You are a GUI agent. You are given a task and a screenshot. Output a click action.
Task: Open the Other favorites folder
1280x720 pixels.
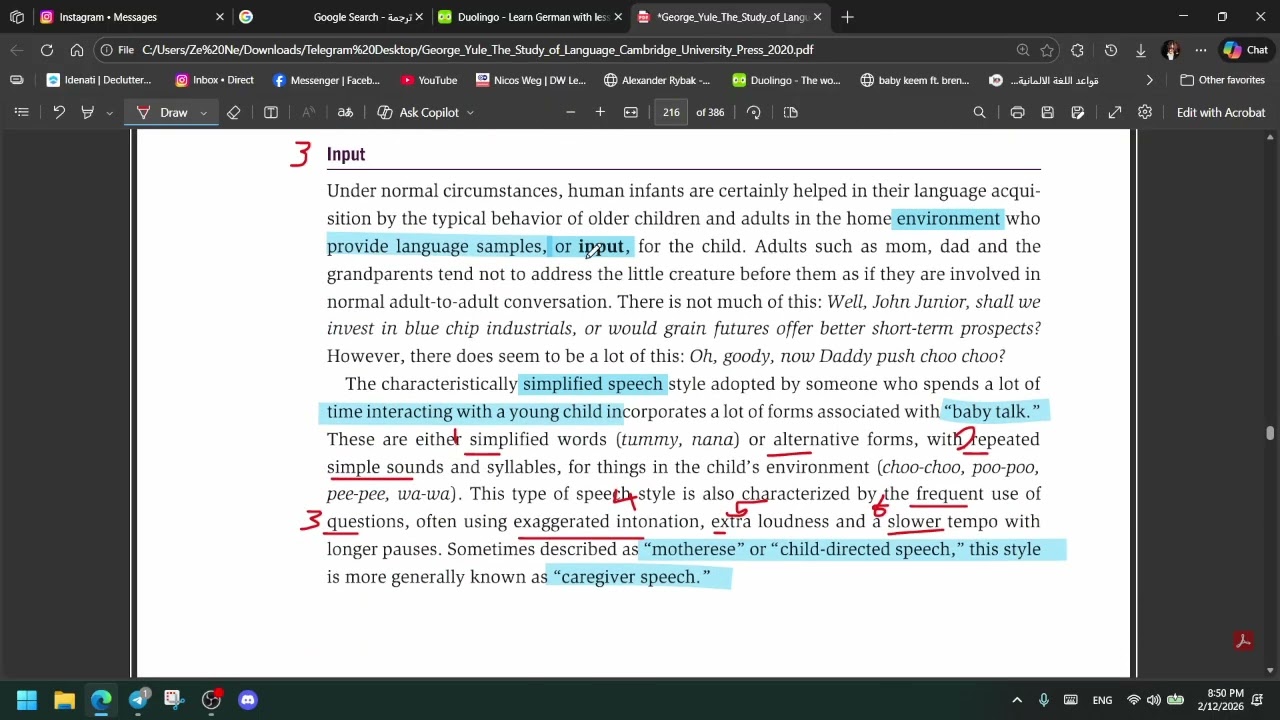coord(1222,80)
